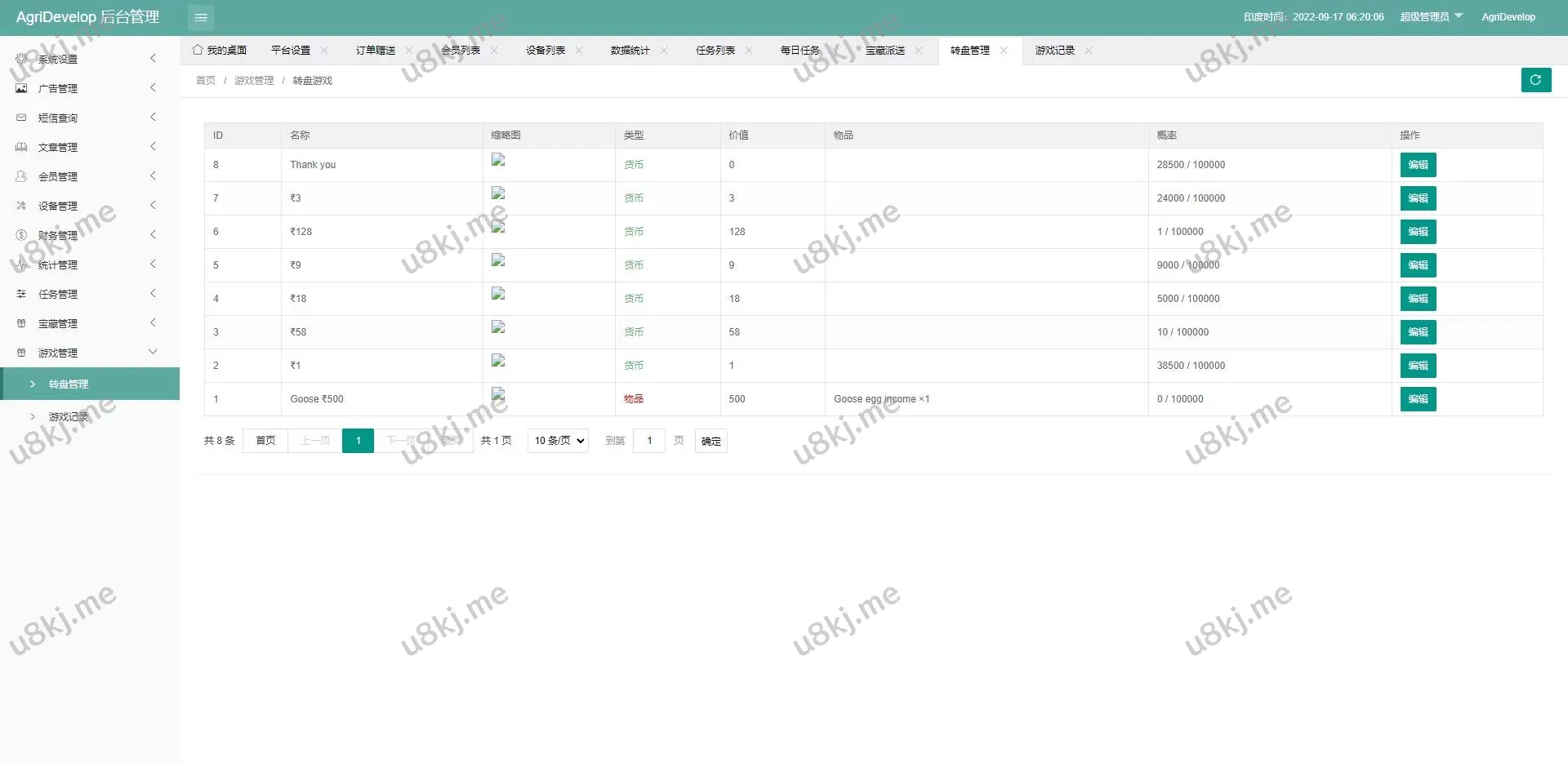Click the 系统设置 gear icon in sidebar
Viewport: 1568px width, 764px height.
tap(21, 59)
